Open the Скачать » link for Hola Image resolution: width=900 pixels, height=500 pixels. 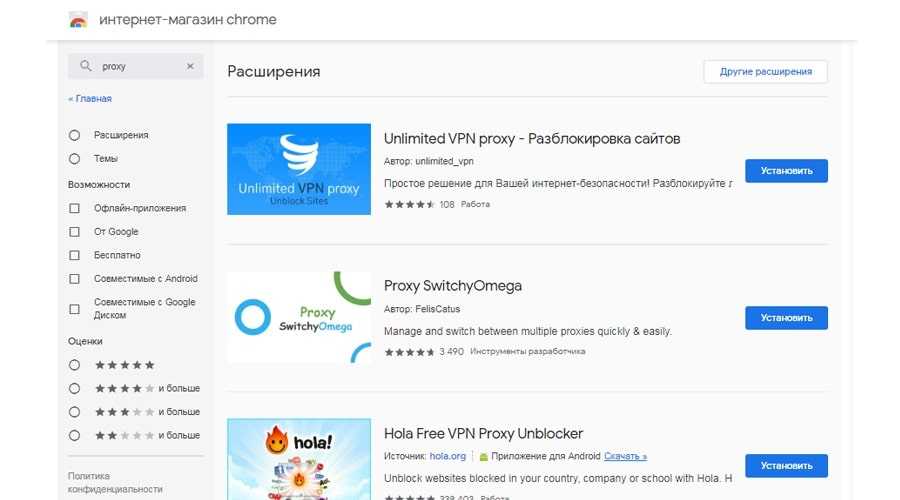click(625, 457)
